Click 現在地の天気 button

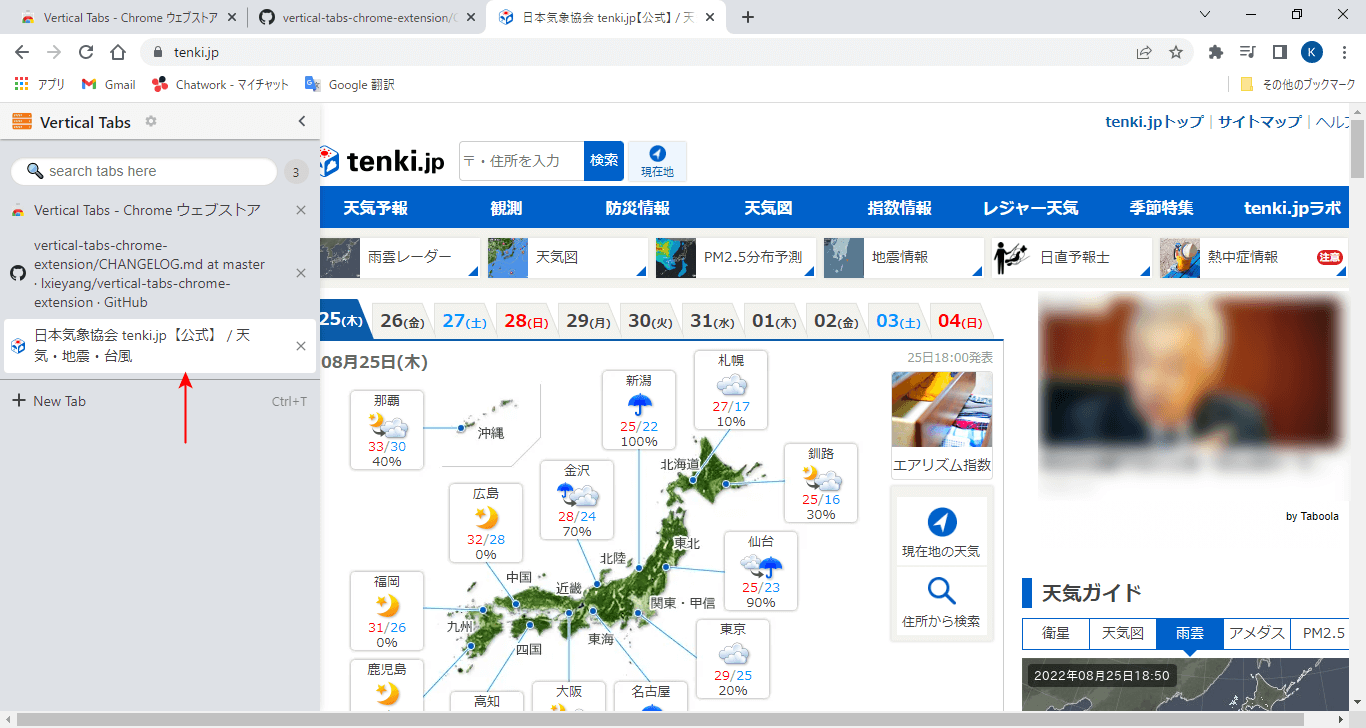click(941, 532)
